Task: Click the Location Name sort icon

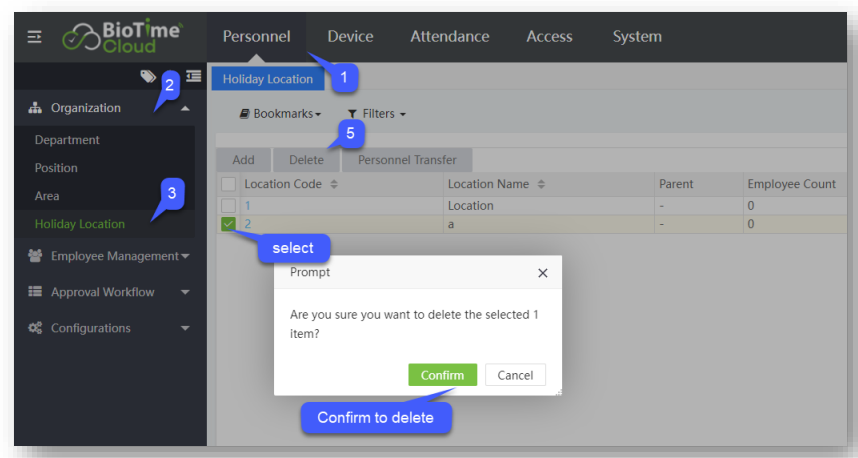Action: coord(541,185)
